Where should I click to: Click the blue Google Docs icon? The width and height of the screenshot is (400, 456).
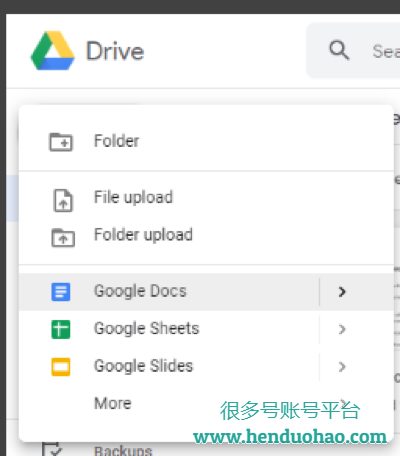(x=61, y=292)
